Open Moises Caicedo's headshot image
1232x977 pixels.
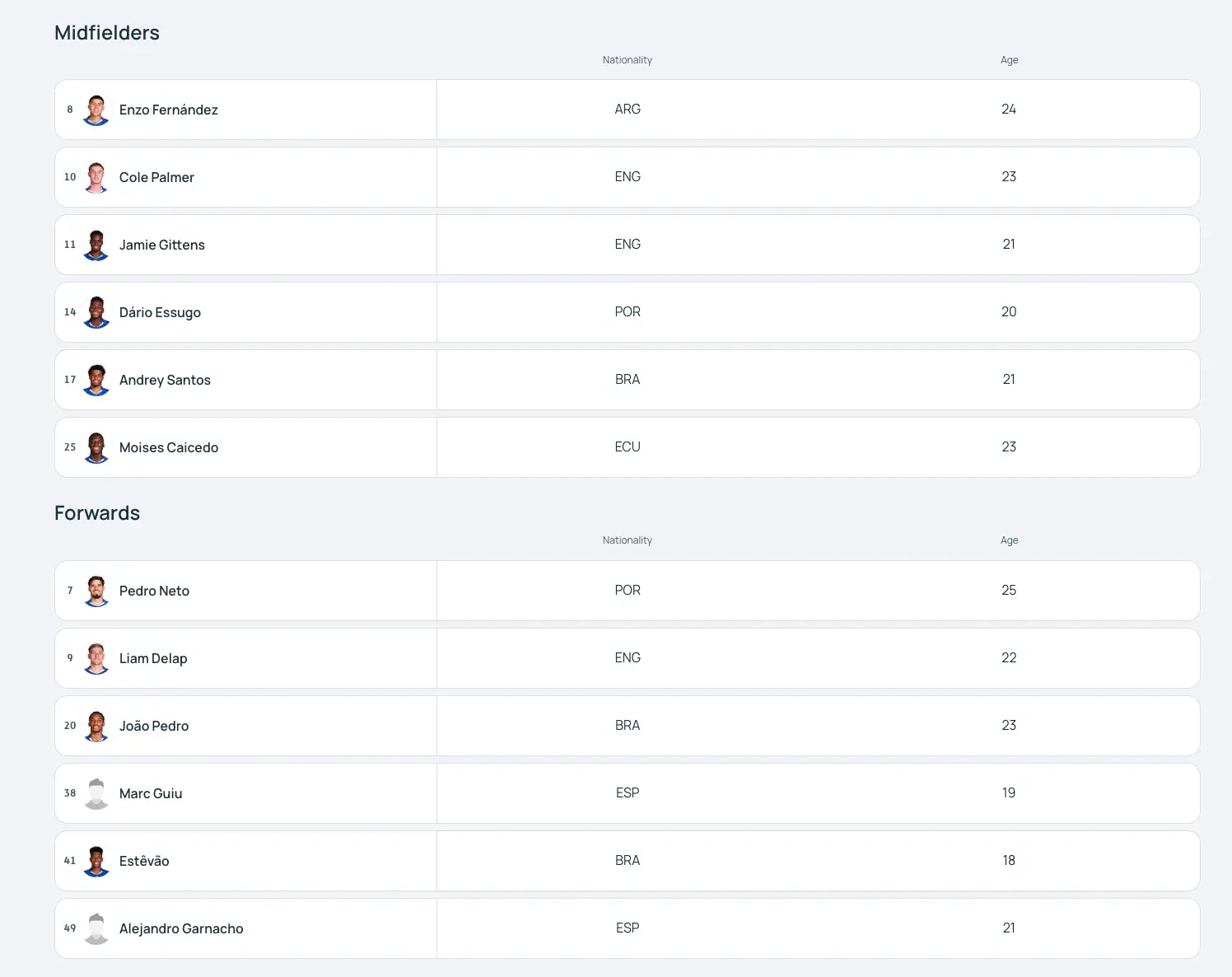[96, 447]
